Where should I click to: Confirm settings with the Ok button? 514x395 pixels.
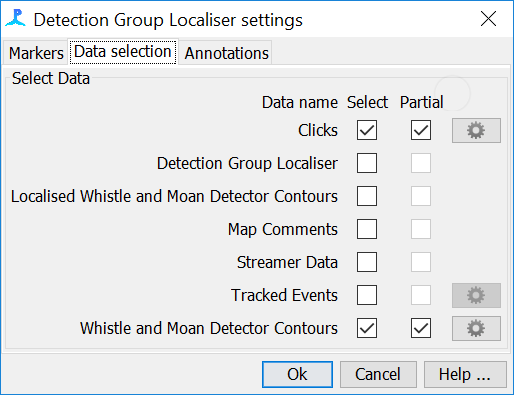pos(297,374)
